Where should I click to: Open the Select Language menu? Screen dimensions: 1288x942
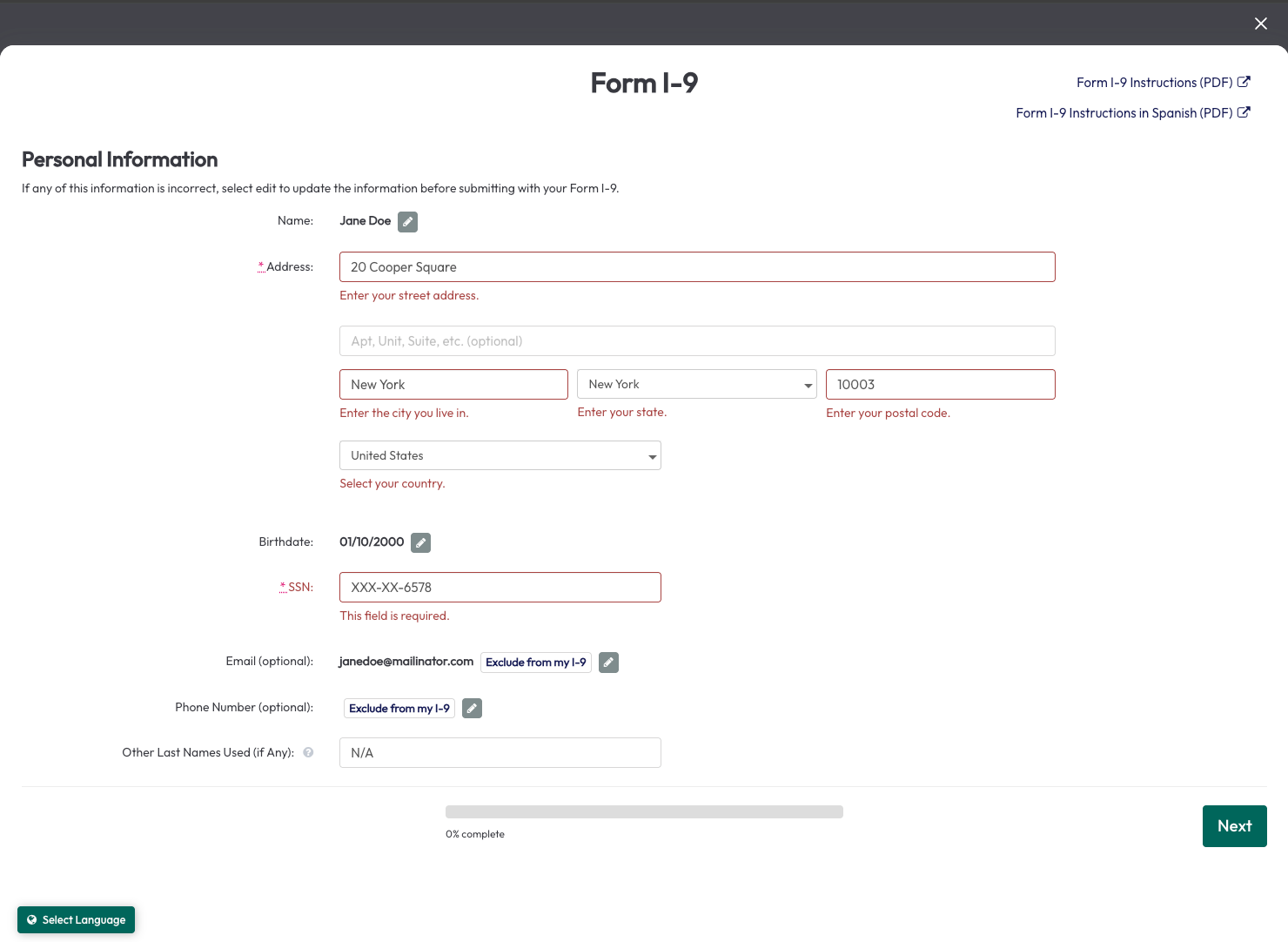(77, 920)
